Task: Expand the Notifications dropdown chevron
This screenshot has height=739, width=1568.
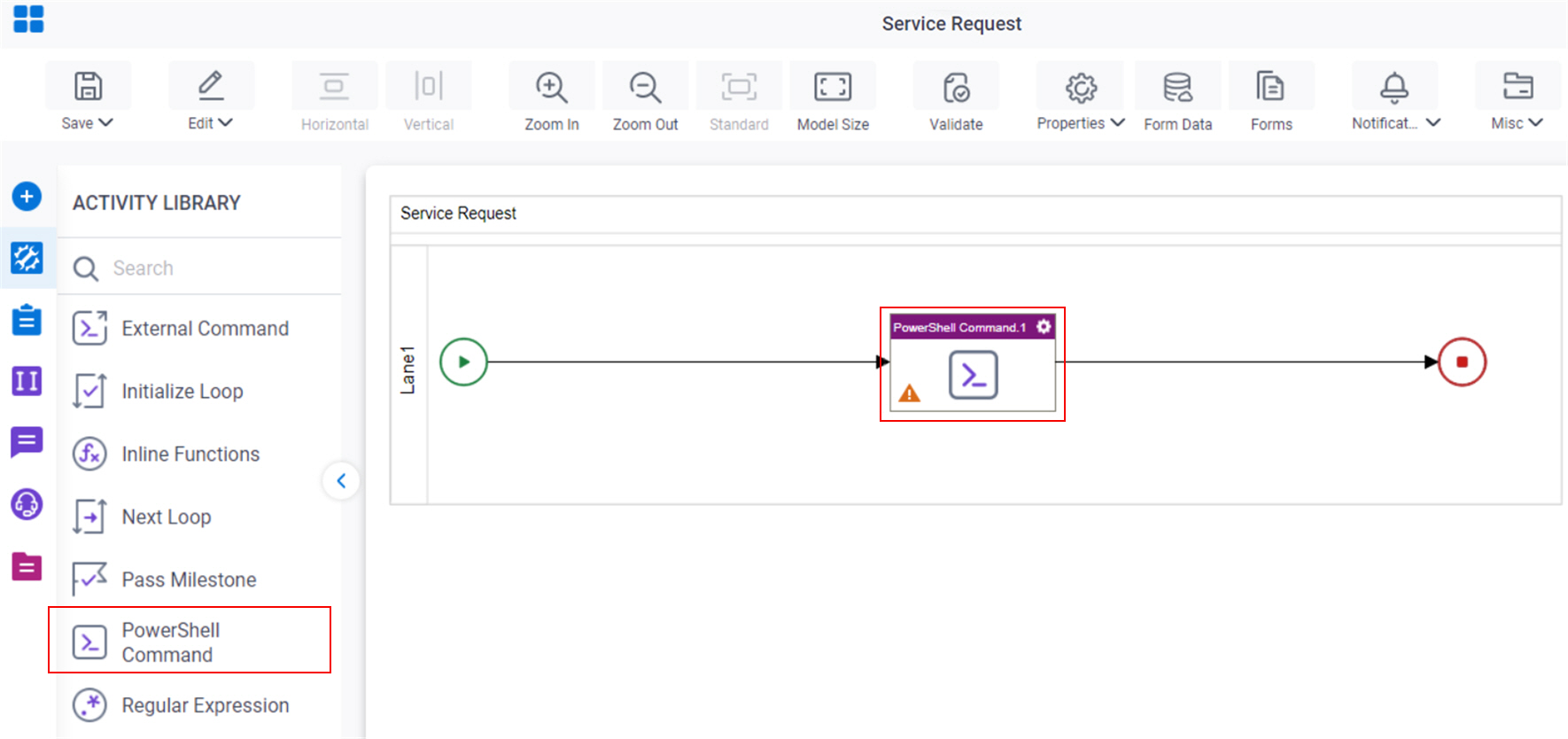Action: coord(1432,122)
